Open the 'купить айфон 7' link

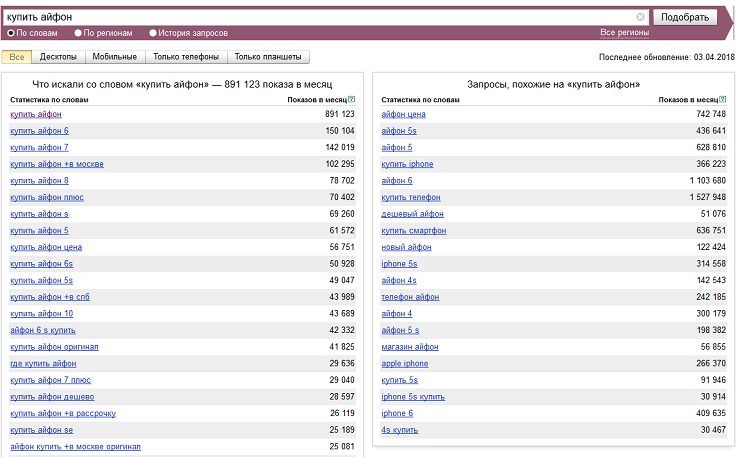pos(39,147)
